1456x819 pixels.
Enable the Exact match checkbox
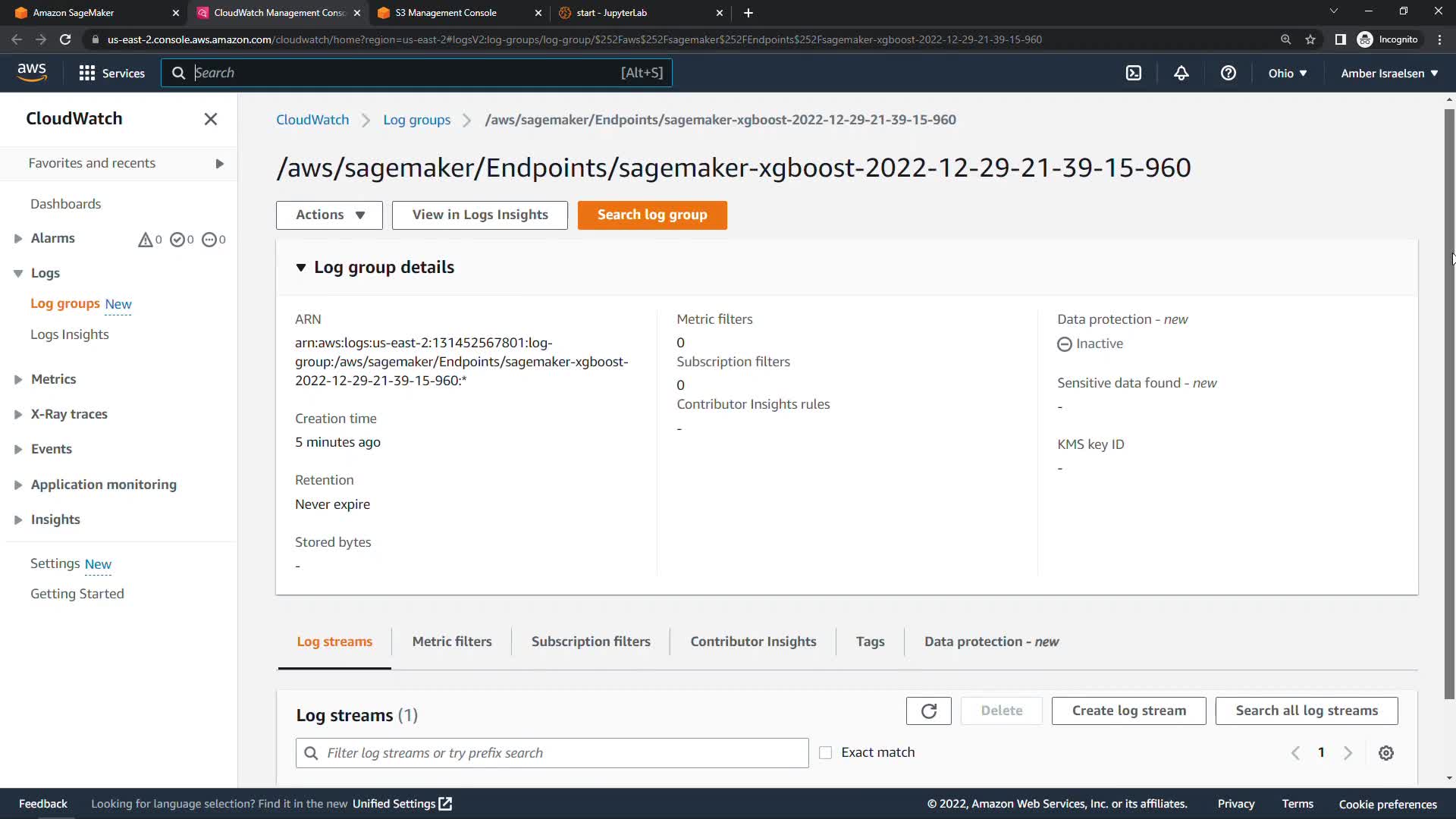pyautogui.click(x=825, y=753)
